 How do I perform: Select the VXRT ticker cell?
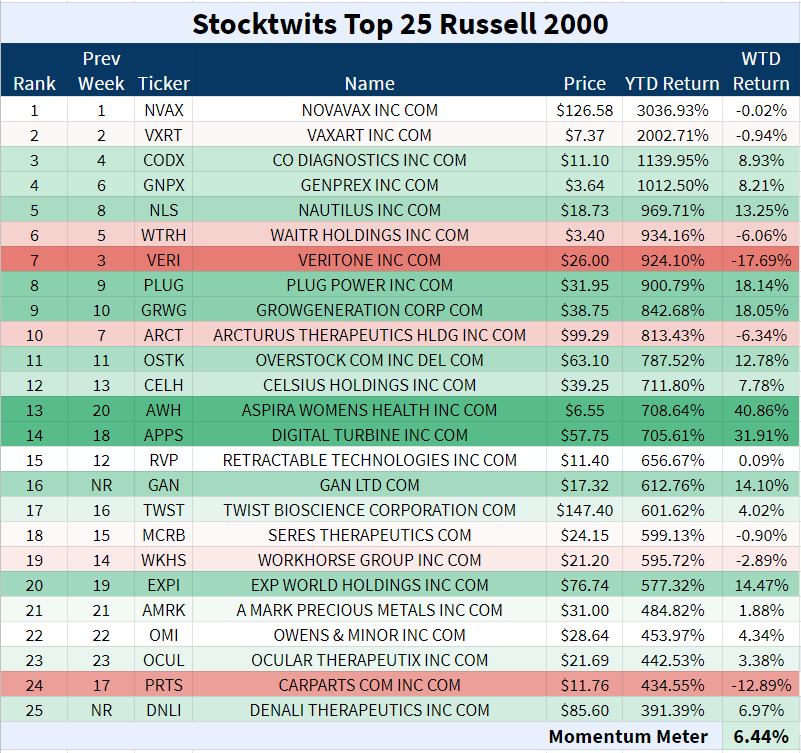pyautogui.click(x=163, y=135)
